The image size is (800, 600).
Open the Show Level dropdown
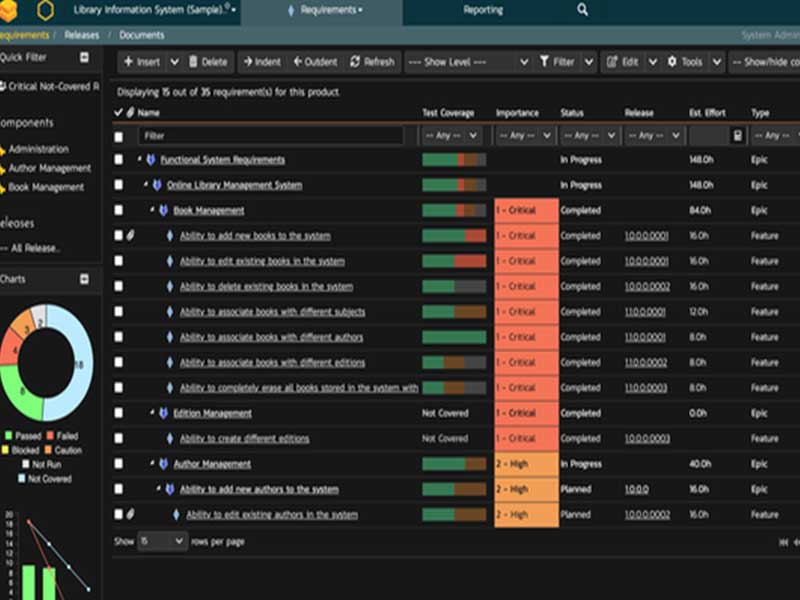pyautogui.click(x=468, y=62)
